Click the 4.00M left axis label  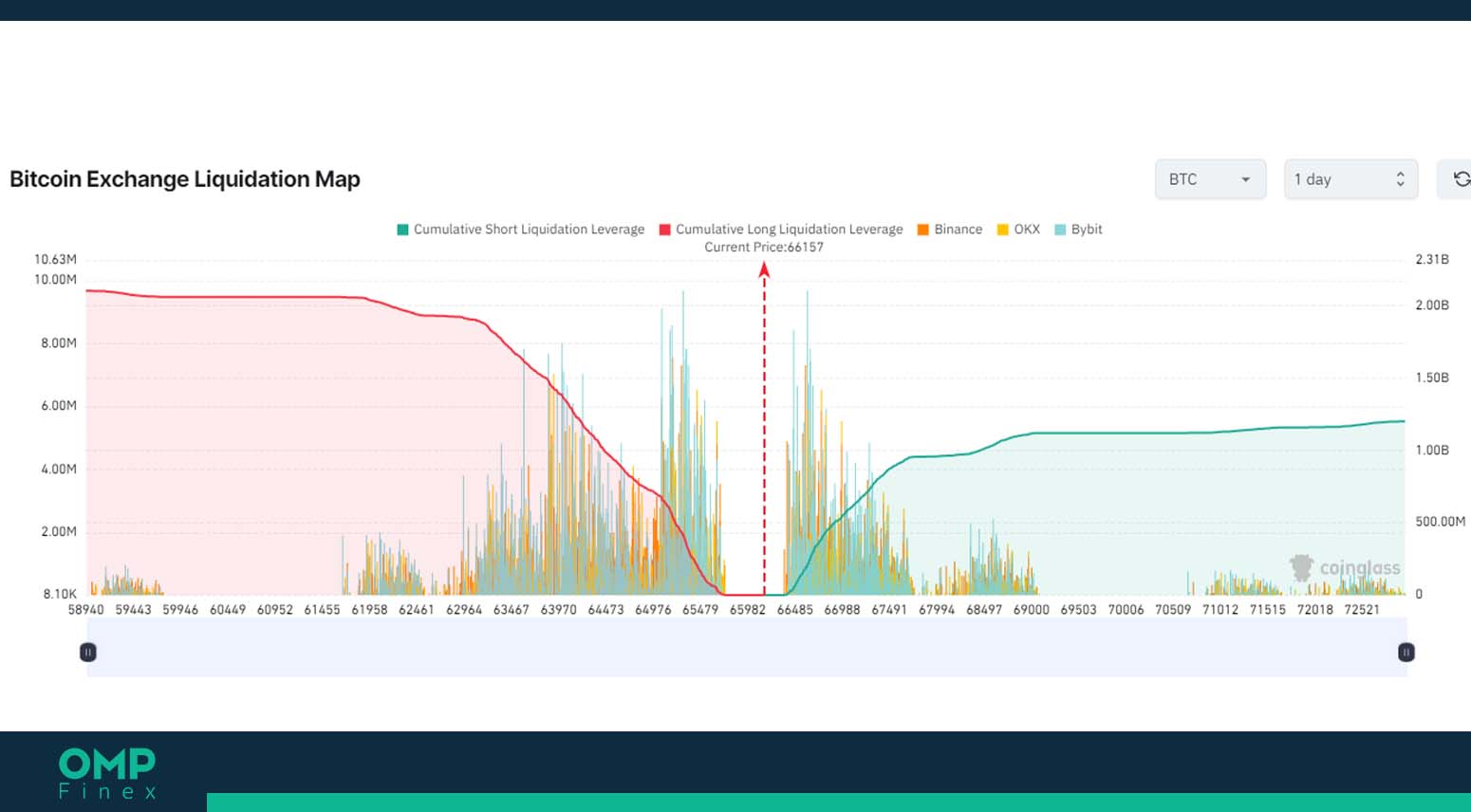pos(59,469)
